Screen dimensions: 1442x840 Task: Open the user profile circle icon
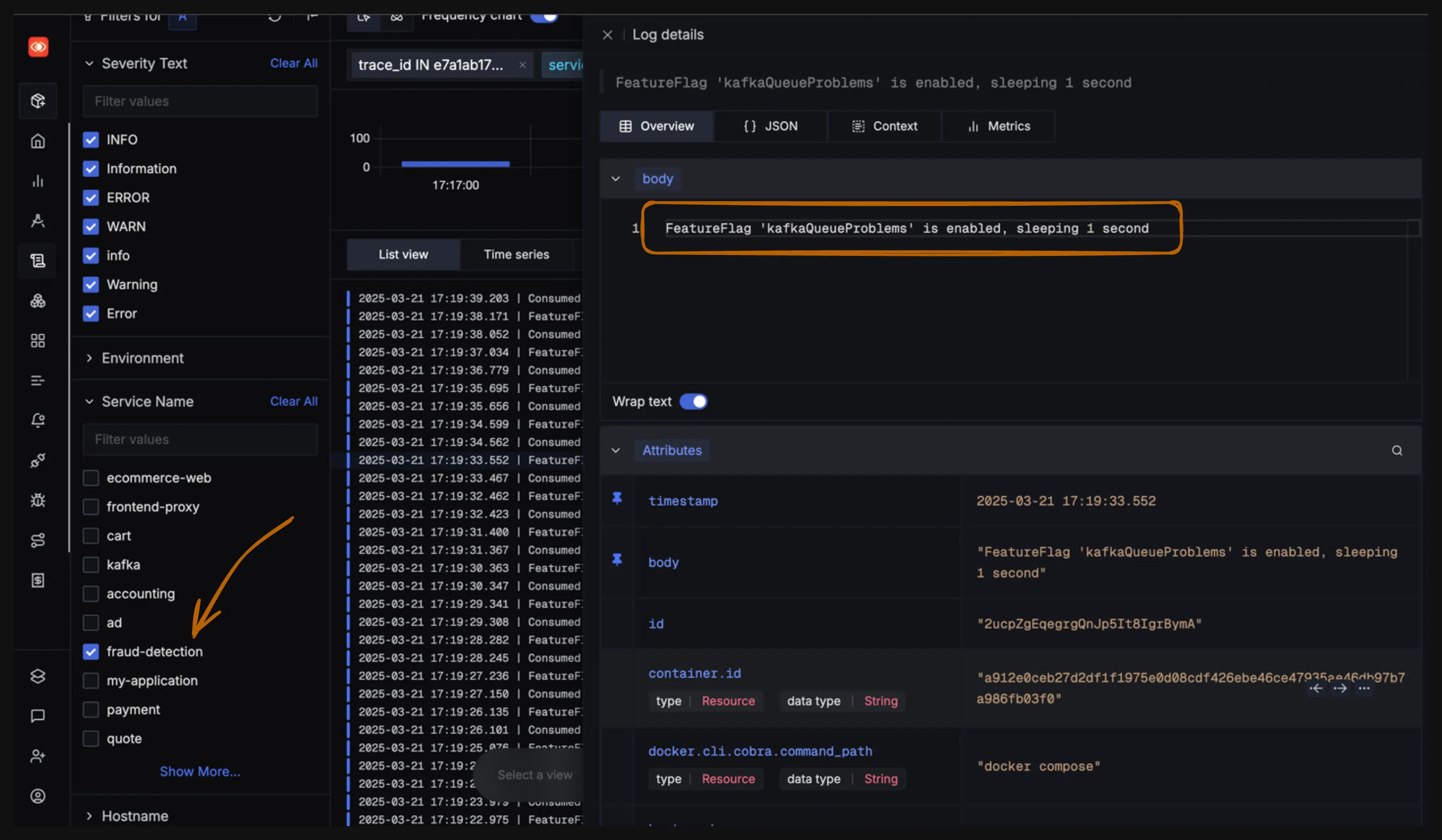[38, 796]
